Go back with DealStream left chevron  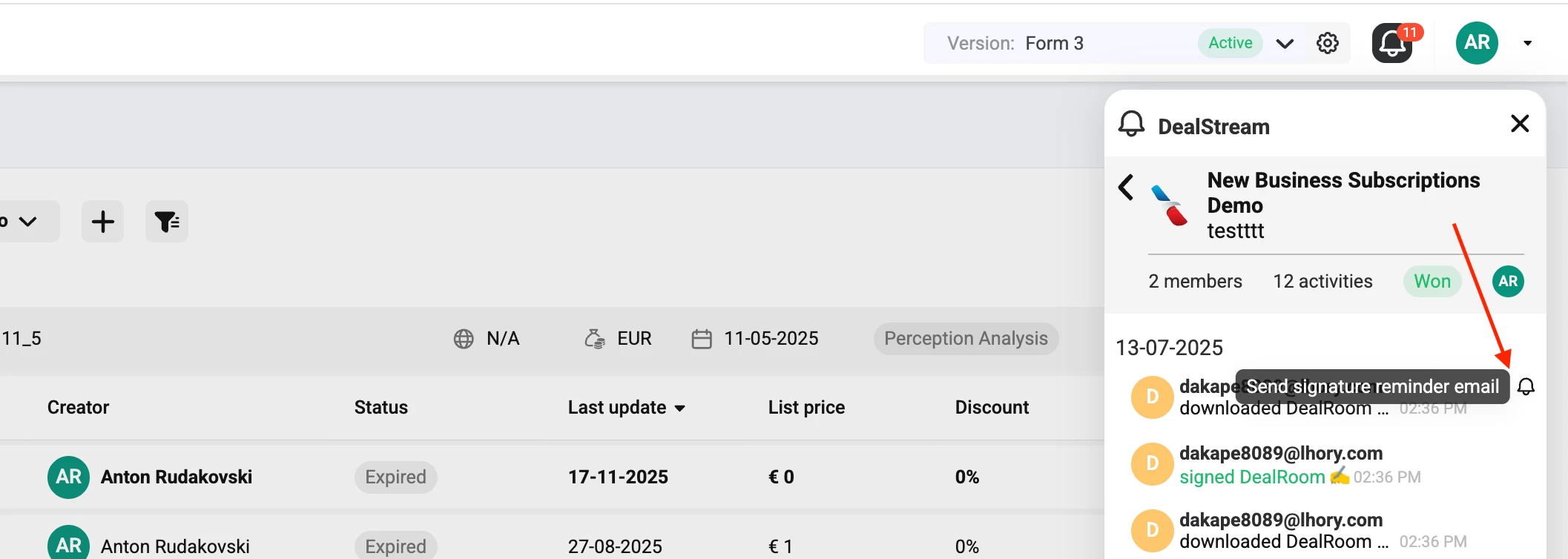point(1126,188)
